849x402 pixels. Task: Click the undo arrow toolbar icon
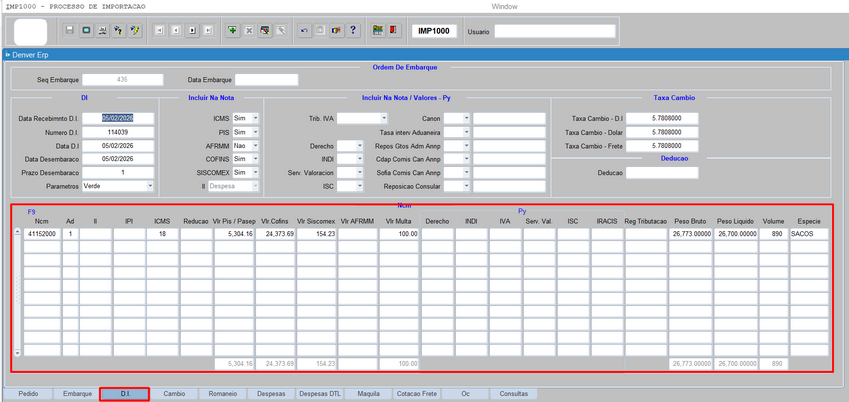coord(304,31)
